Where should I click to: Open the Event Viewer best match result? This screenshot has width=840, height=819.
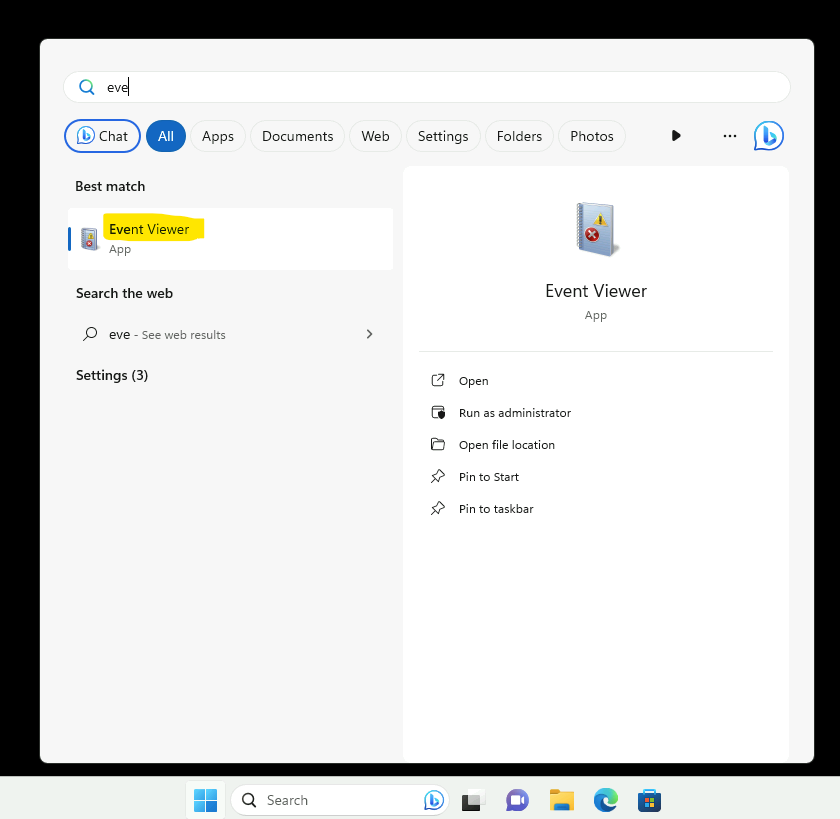230,239
